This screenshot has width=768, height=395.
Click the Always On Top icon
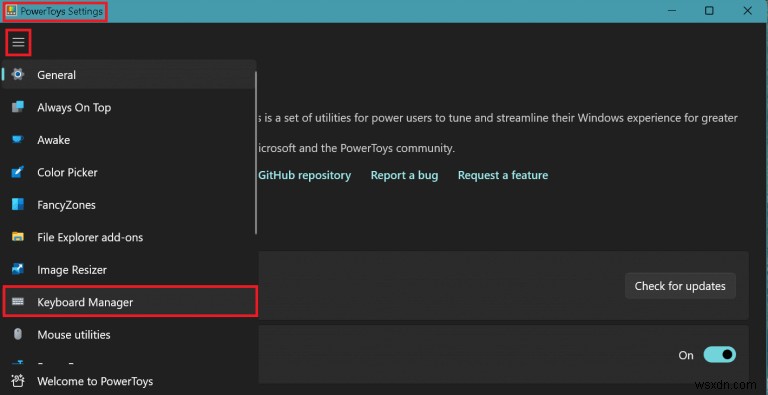pos(18,107)
